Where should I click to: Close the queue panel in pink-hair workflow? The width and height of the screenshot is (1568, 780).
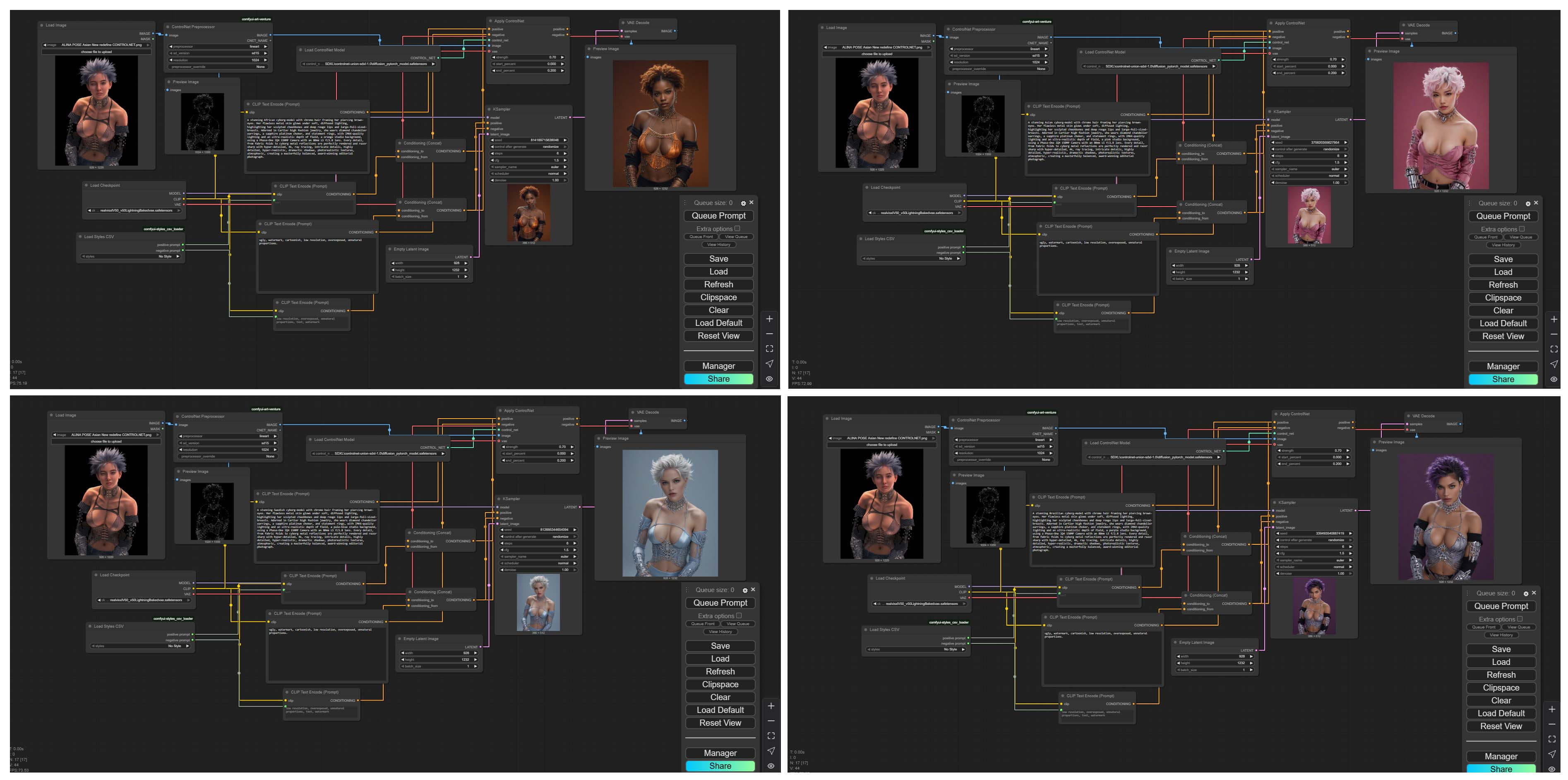pos(1536,203)
